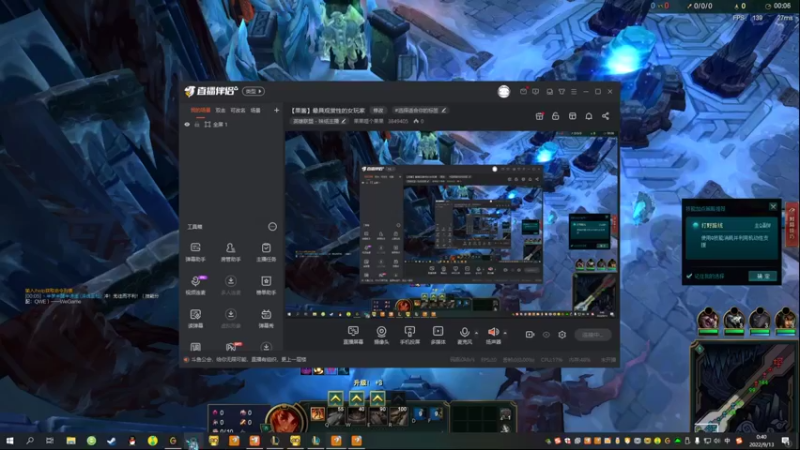Open the 弹幕助手 tool
Image resolution: width=800 pixels, height=450 pixels.
[x=195, y=252]
